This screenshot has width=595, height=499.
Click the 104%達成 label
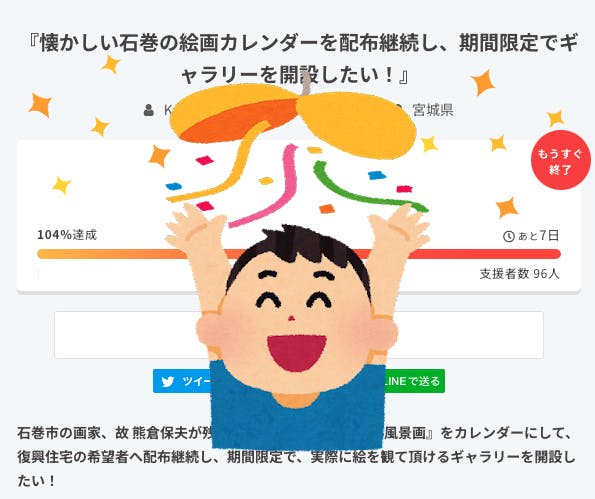pos(67,235)
